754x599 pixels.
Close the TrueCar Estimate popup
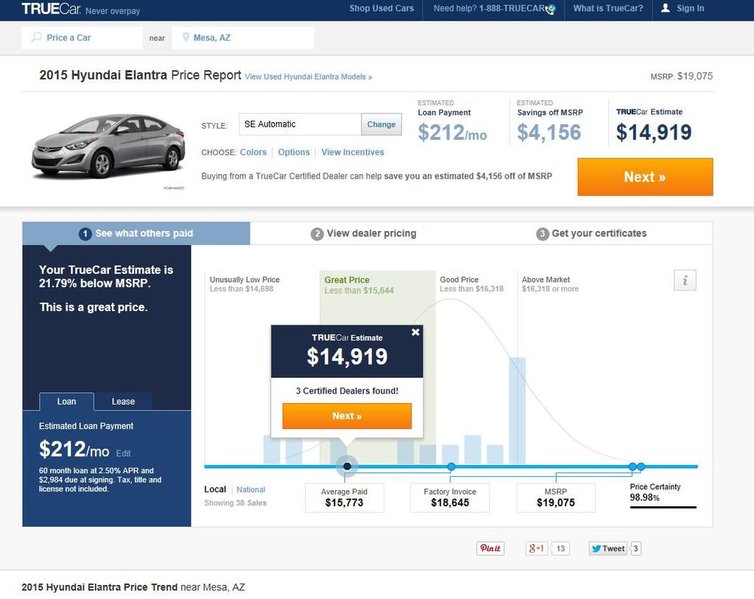(x=415, y=332)
